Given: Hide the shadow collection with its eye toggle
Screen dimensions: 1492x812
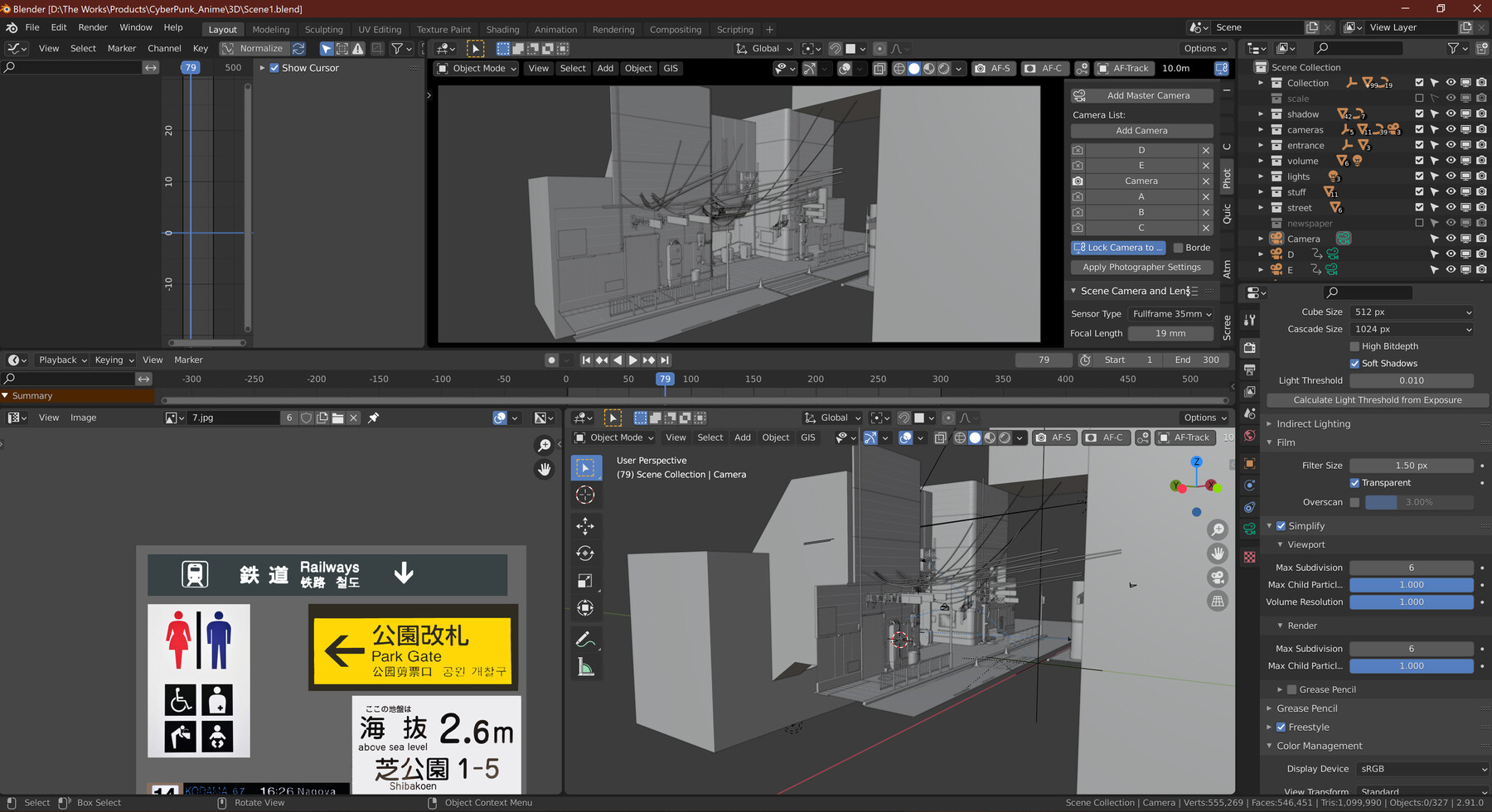Looking at the screenshot, I should 1450,114.
